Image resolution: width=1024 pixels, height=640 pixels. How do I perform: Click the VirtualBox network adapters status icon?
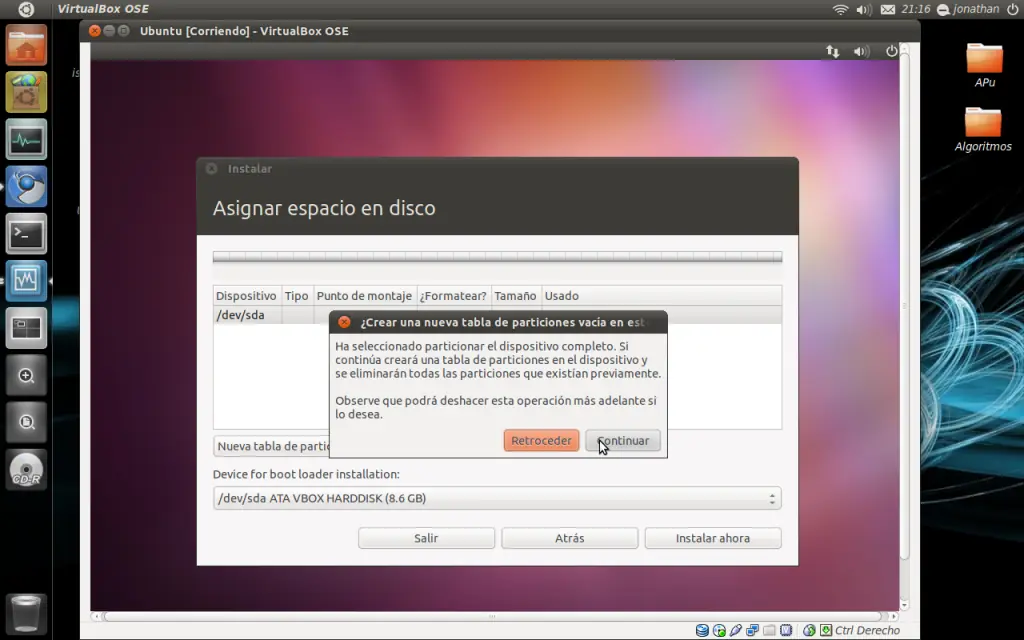[x=752, y=630]
